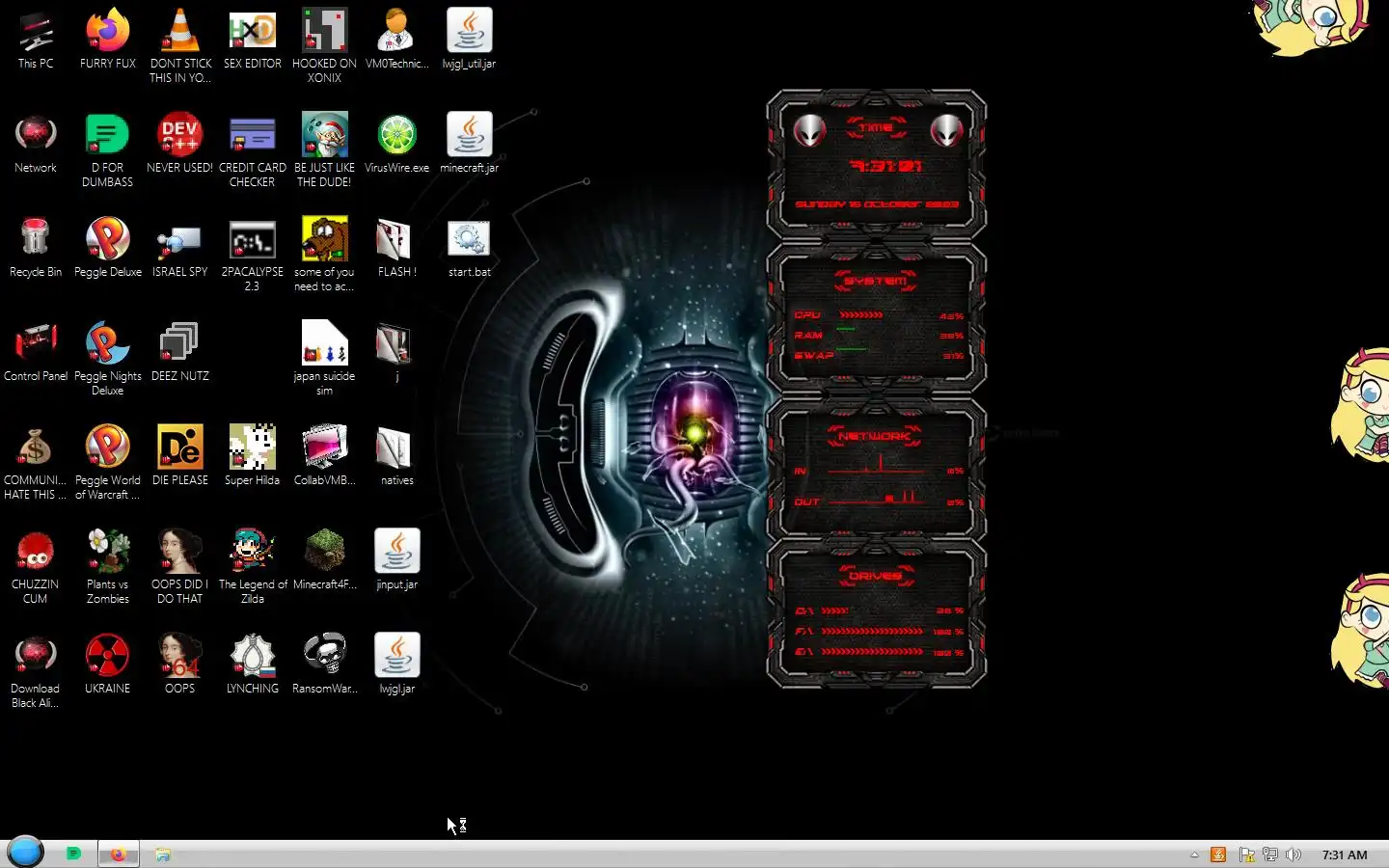1389x868 pixels.
Task: Select the some of you need to ac... icon
Action: point(324,256)
